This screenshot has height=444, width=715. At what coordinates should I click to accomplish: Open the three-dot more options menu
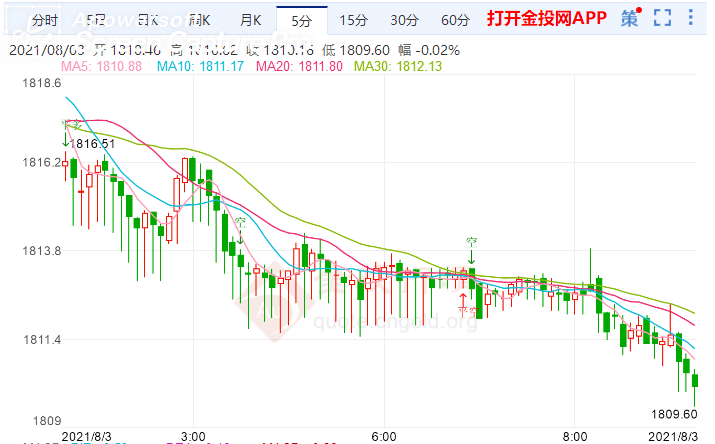[691, 17]
